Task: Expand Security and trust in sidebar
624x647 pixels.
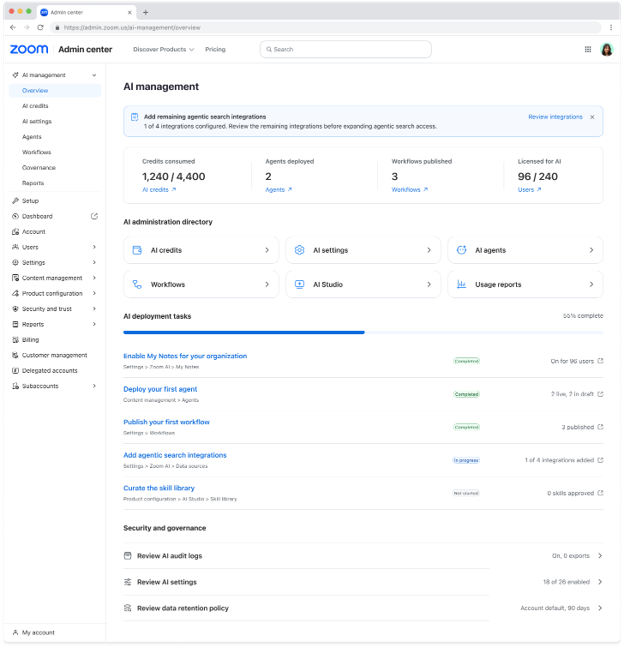Action: pyautogui.click(x=95, y=309)
